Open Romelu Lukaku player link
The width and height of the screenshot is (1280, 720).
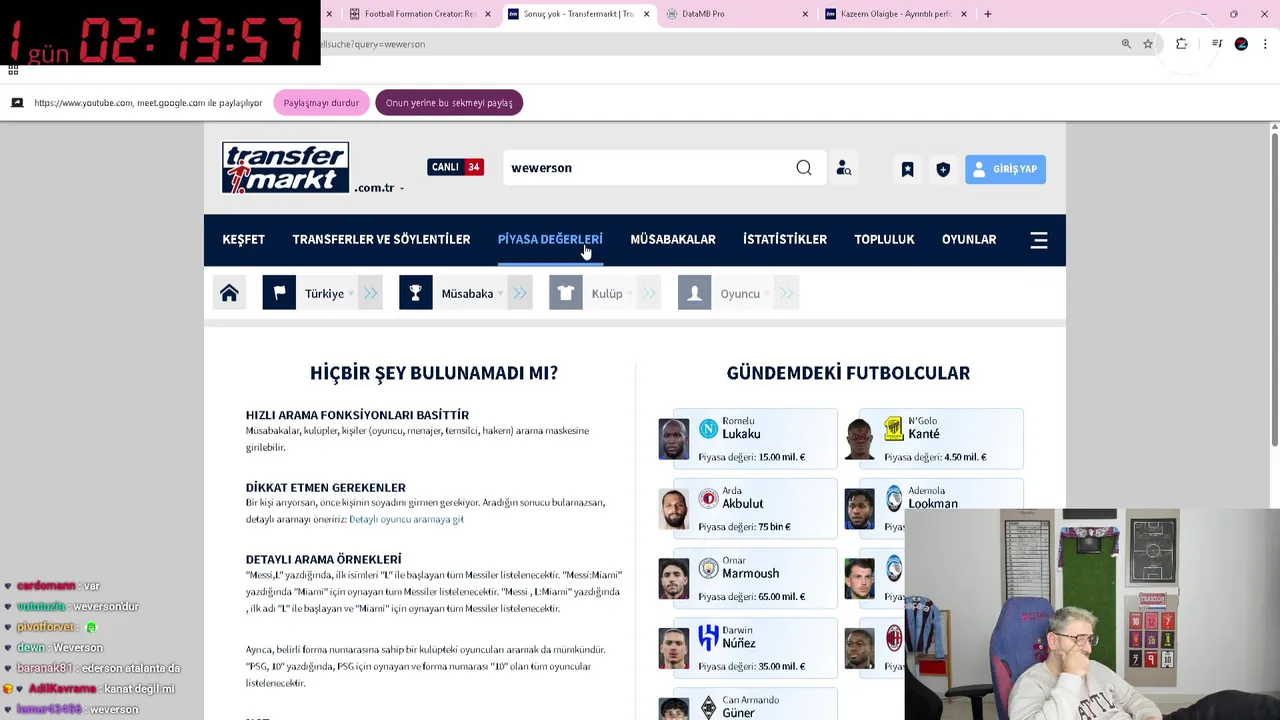point(741,428)
